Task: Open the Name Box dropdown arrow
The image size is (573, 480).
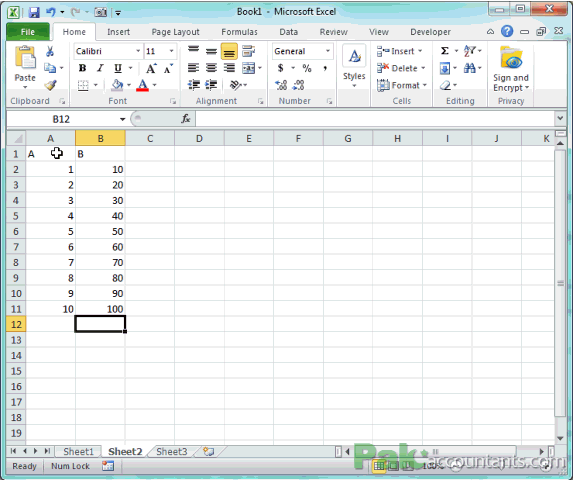Action: click(x=122, y=119)
